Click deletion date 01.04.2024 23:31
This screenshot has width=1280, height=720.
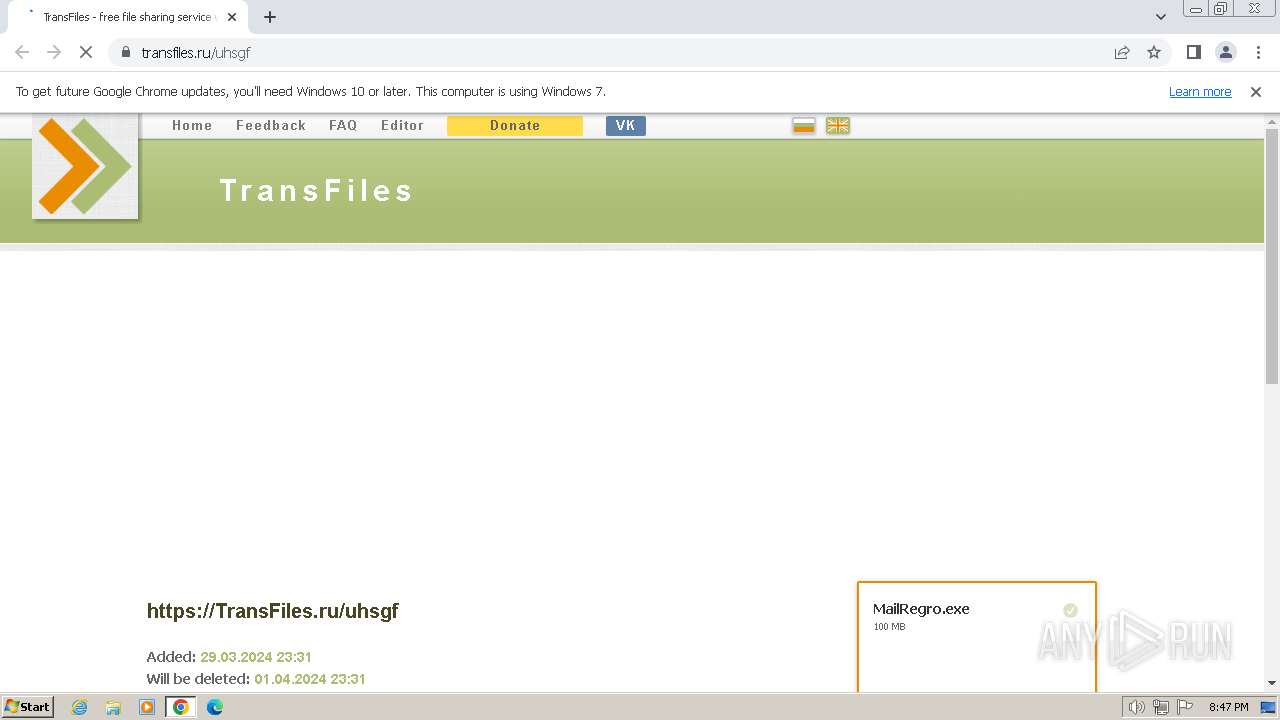point(310,679)
